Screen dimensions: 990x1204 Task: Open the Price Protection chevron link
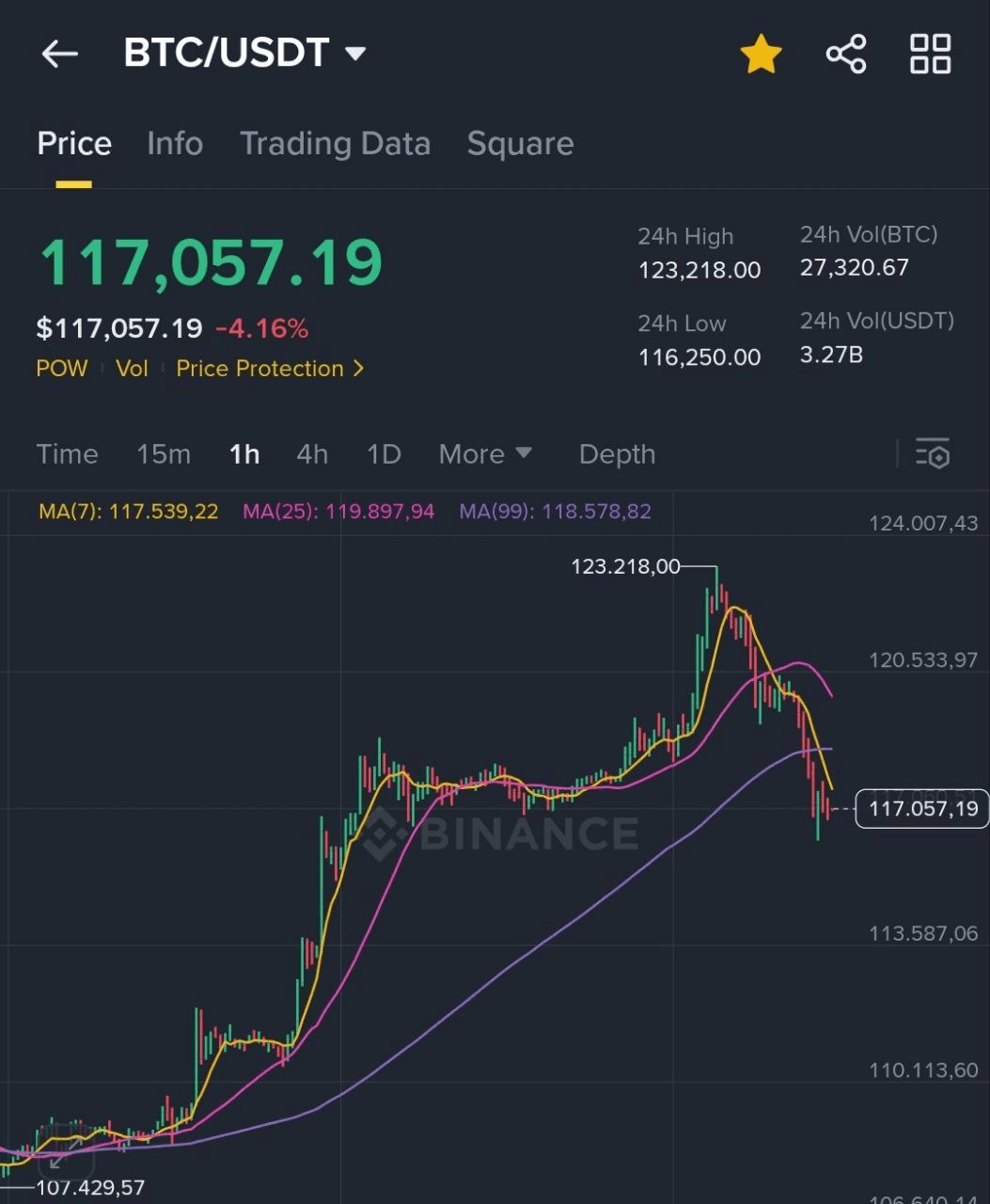[x=270, y=369]
